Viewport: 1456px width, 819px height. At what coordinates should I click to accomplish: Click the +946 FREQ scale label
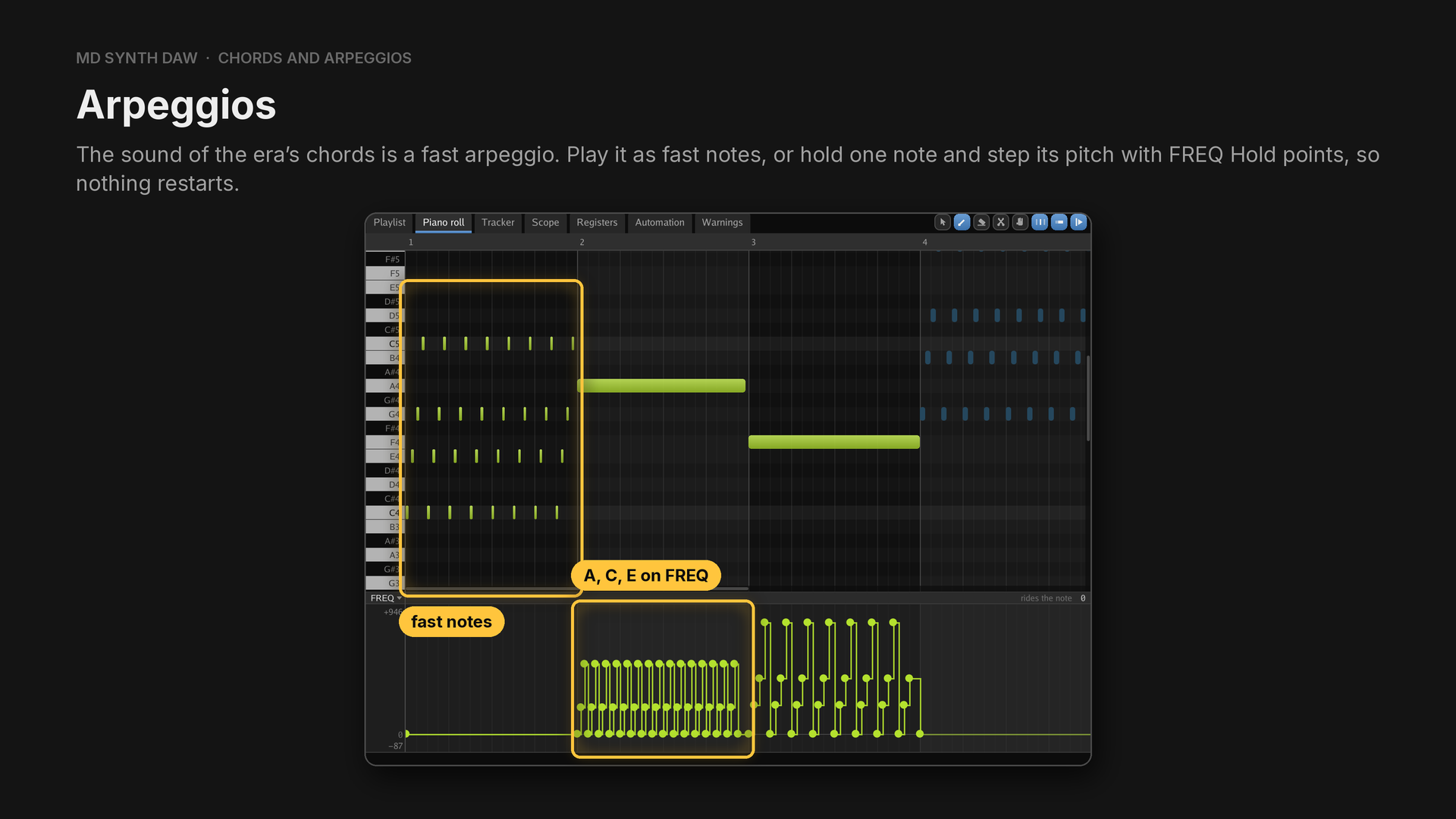[394, 612]
